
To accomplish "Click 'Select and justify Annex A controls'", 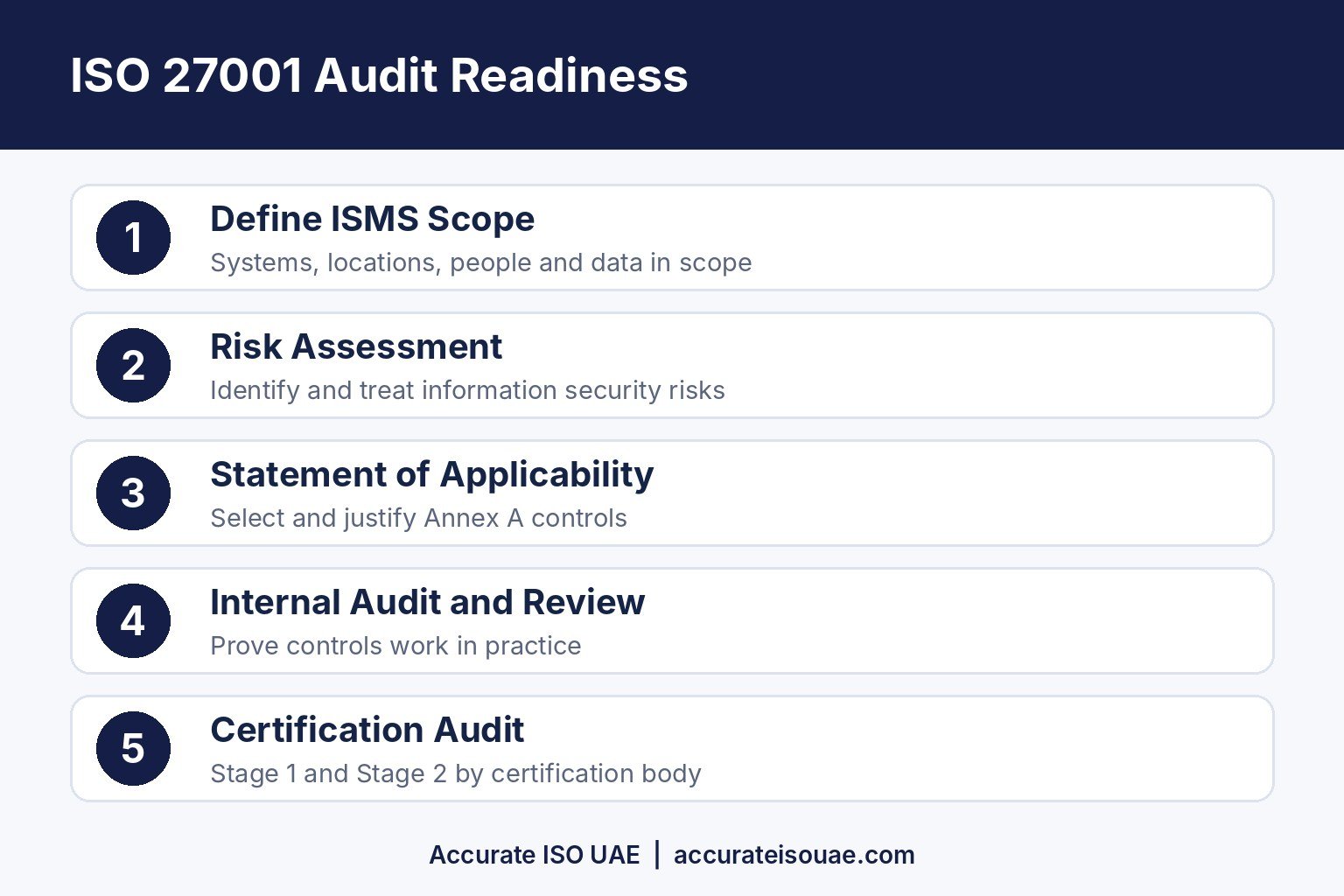I will (418, 518).
